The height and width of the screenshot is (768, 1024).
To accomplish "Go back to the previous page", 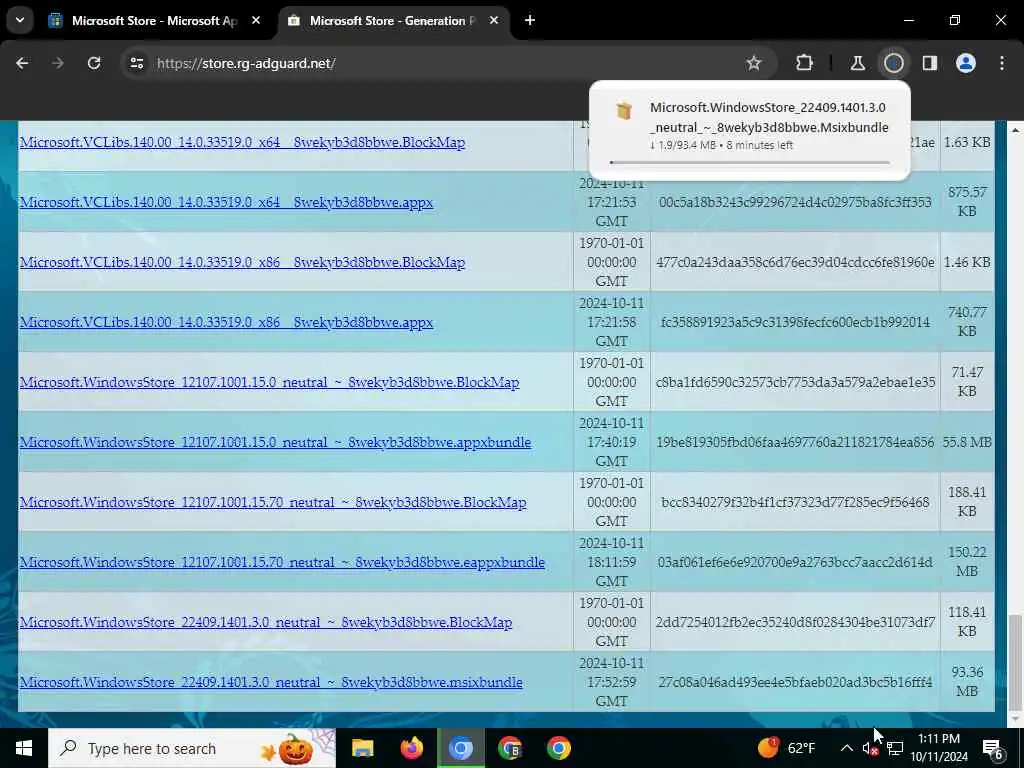I will pos(22,63).
